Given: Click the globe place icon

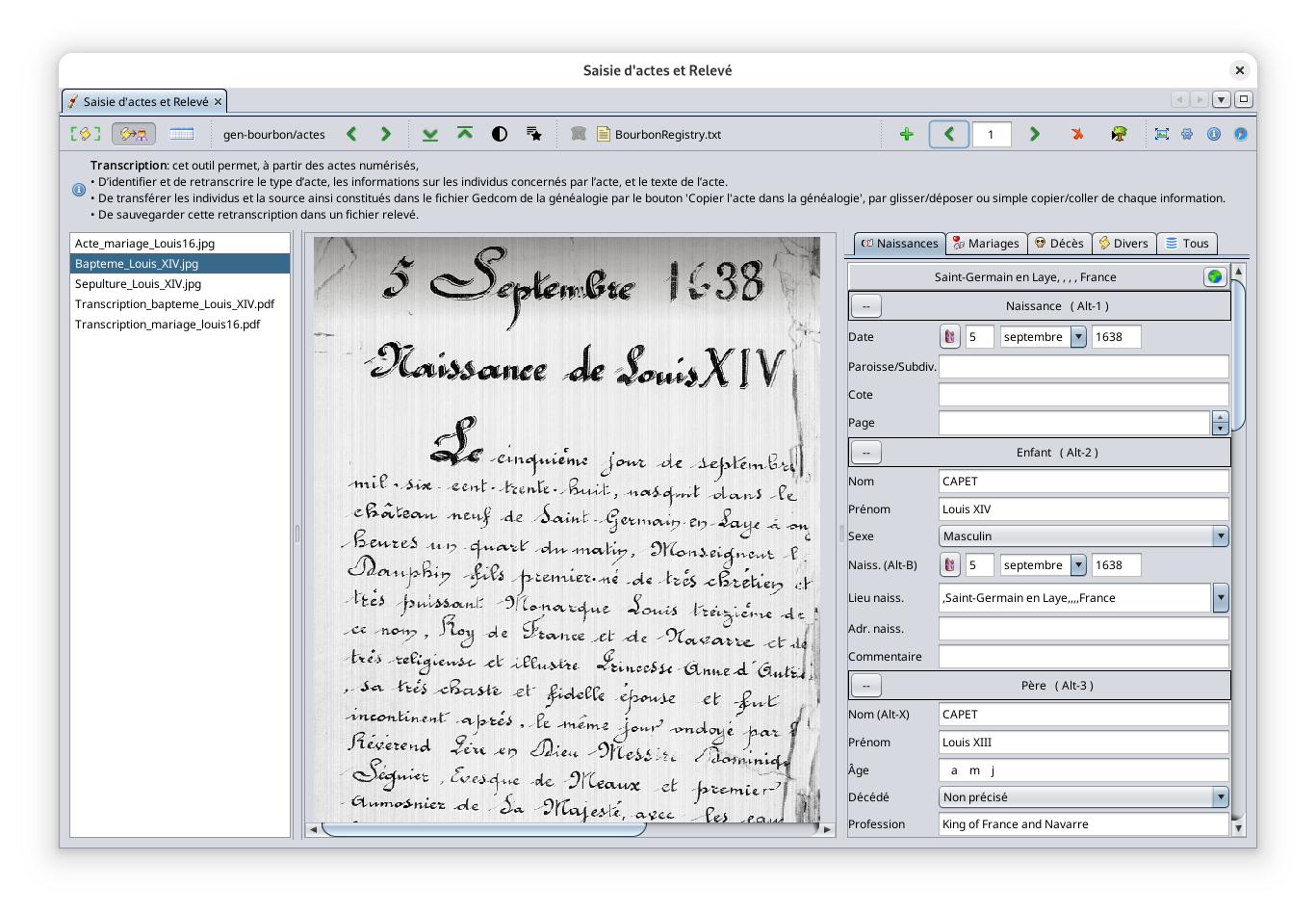Looking at the screenshot, I should coord(1215,277).
